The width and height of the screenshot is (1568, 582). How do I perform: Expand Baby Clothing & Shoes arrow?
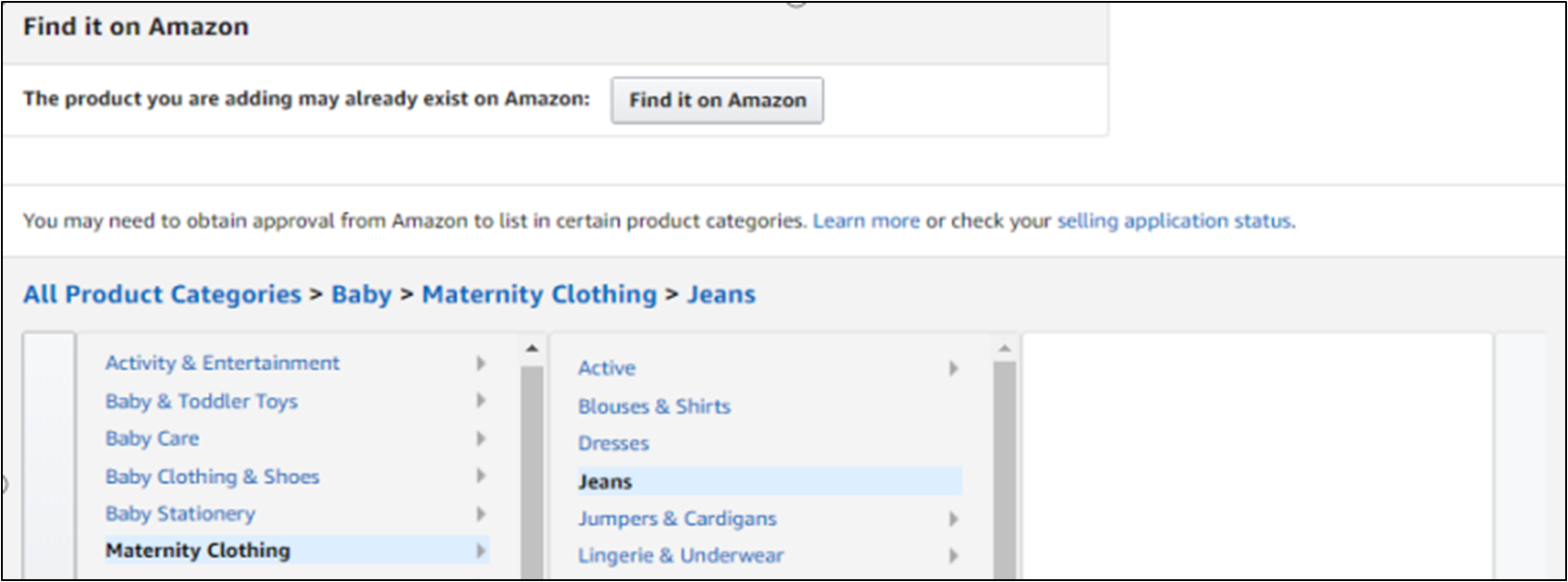(481, 476)
